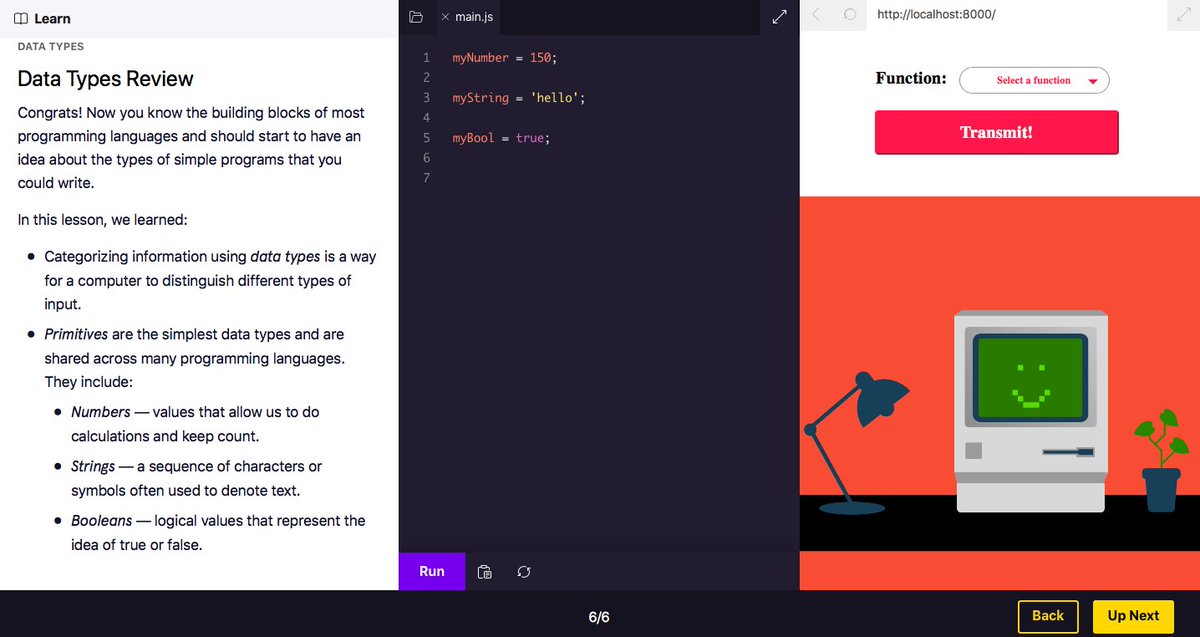The image size is (1200, 637).
Task: Go back using the Back button
Action: (1047, 616)
